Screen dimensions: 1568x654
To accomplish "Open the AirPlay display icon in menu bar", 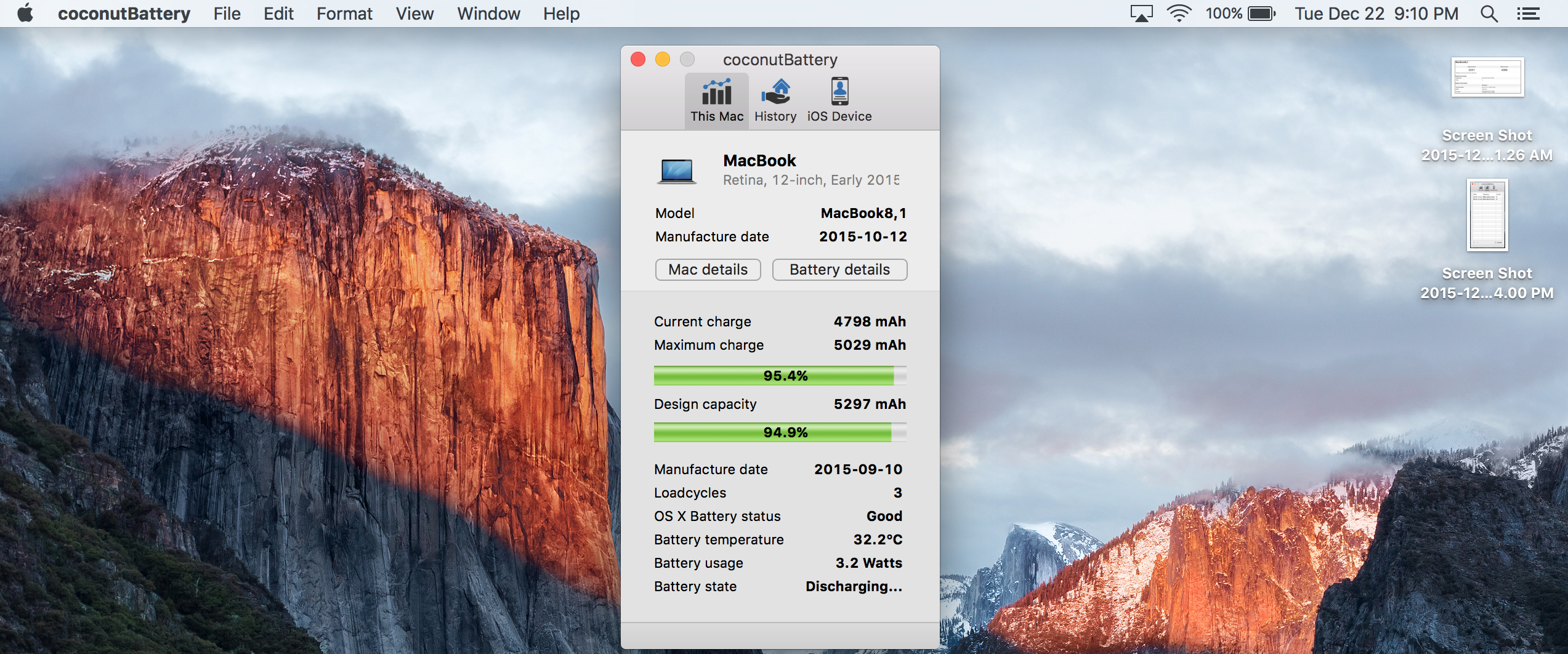I will [1141, 14].
